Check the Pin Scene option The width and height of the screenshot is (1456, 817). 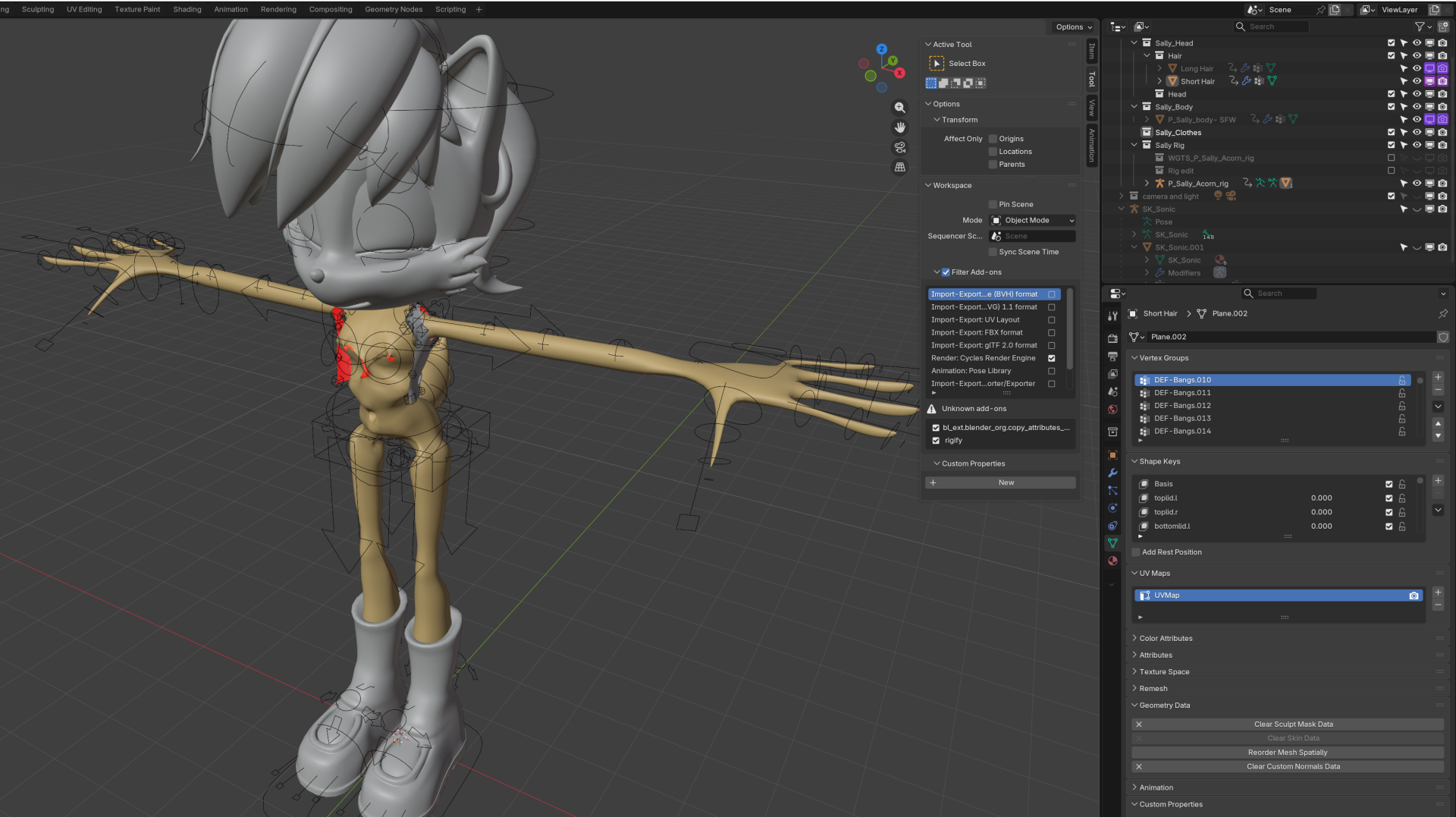click(x=993, y=205)
